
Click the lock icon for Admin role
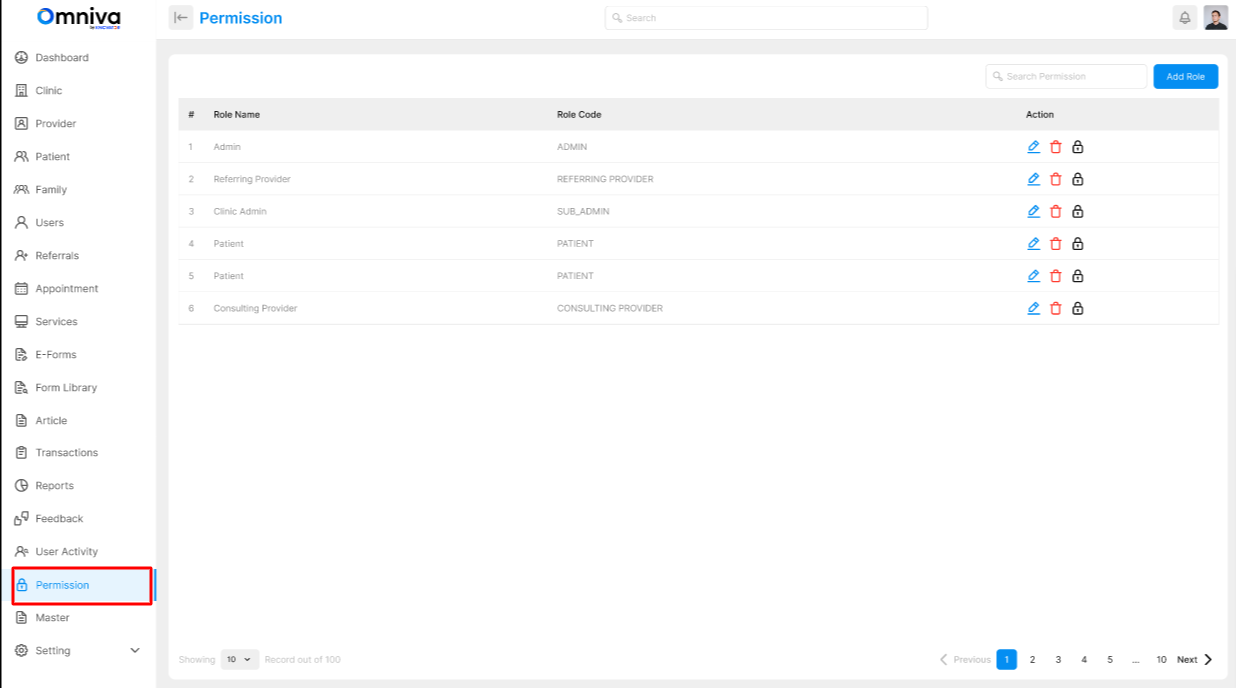coord(1077,147)
